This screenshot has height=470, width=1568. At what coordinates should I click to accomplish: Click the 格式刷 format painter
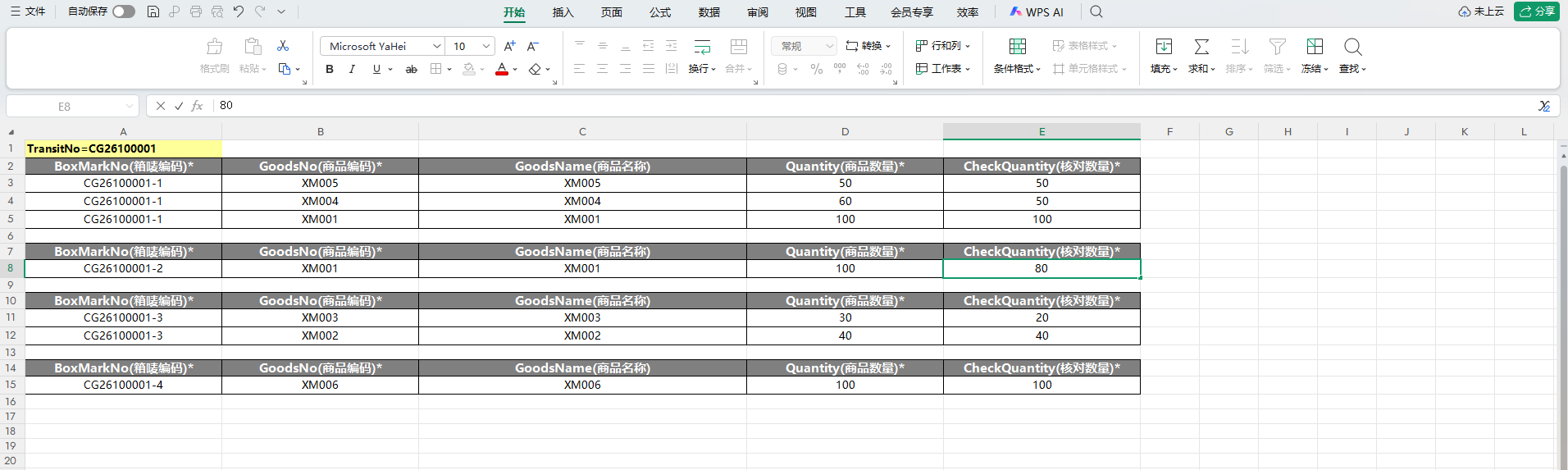(215, 56)
